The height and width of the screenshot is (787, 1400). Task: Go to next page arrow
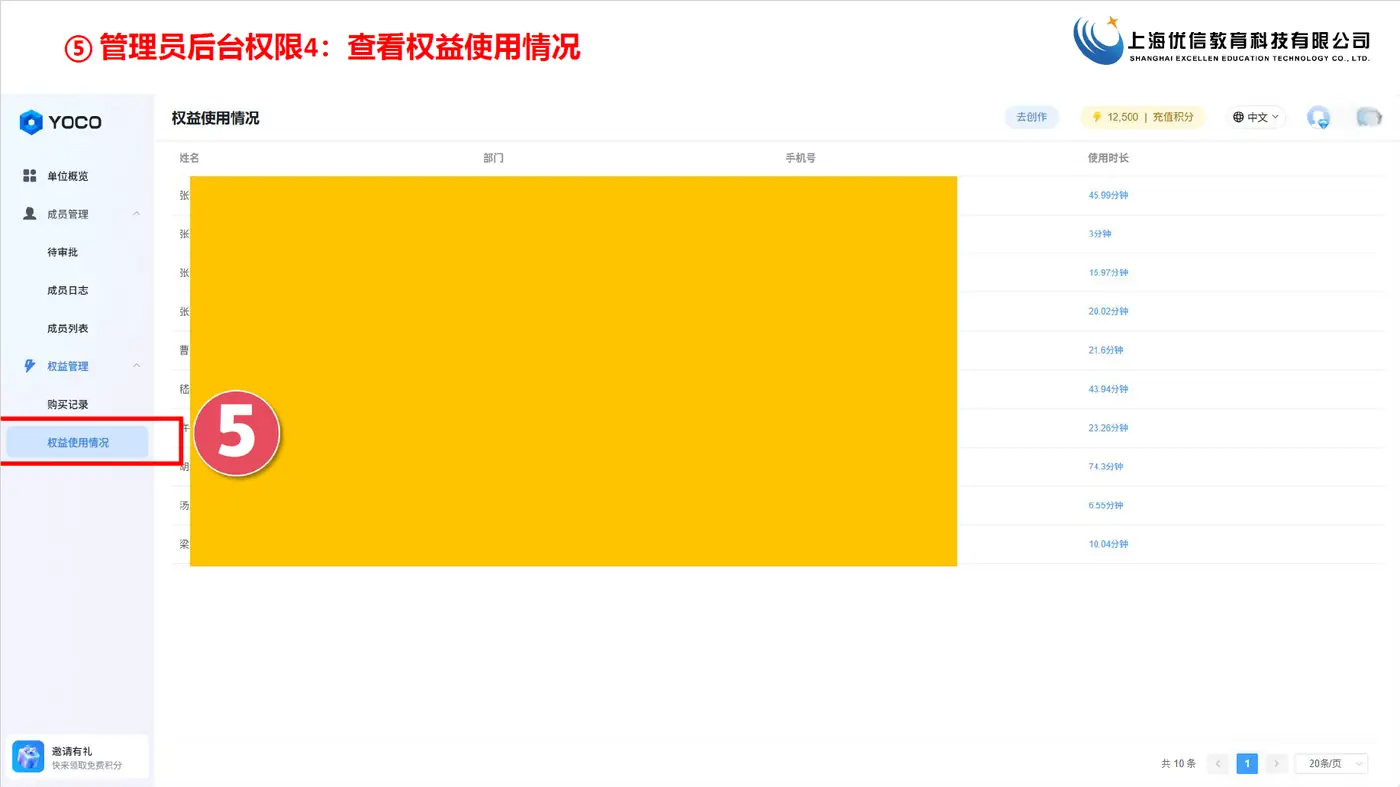(1276, 763)
